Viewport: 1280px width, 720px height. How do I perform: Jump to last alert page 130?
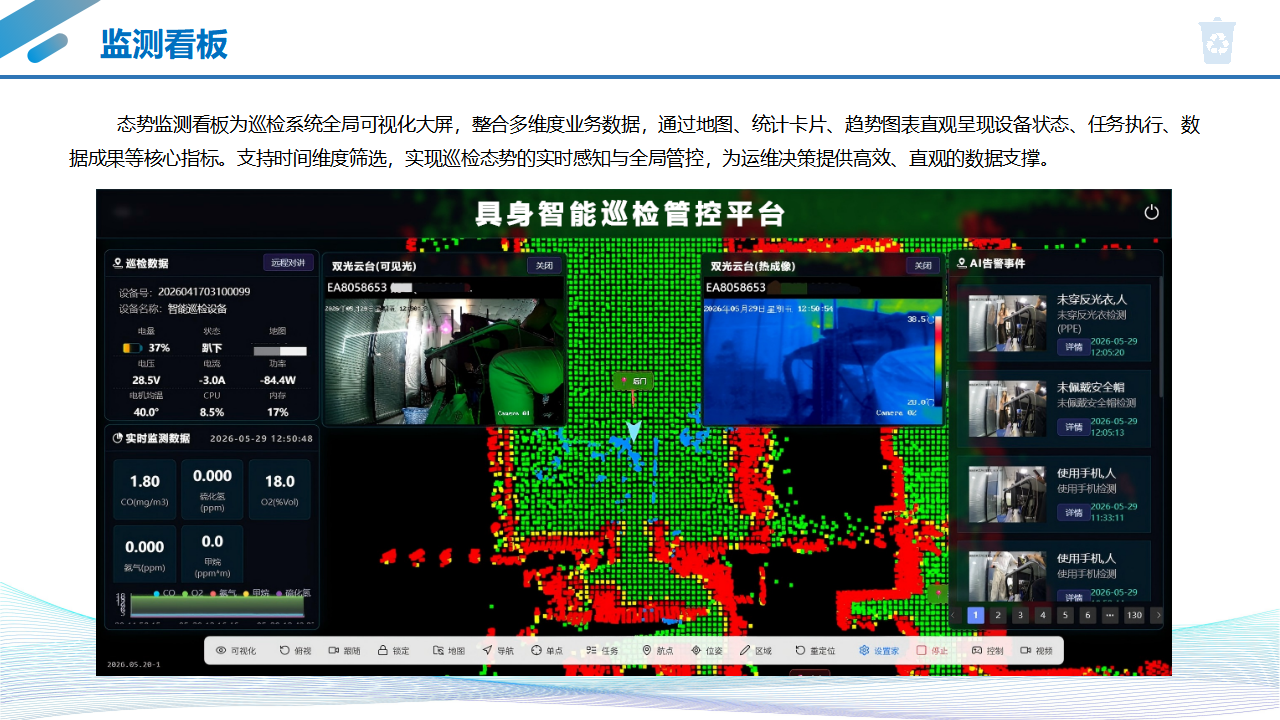point(1134,615)
